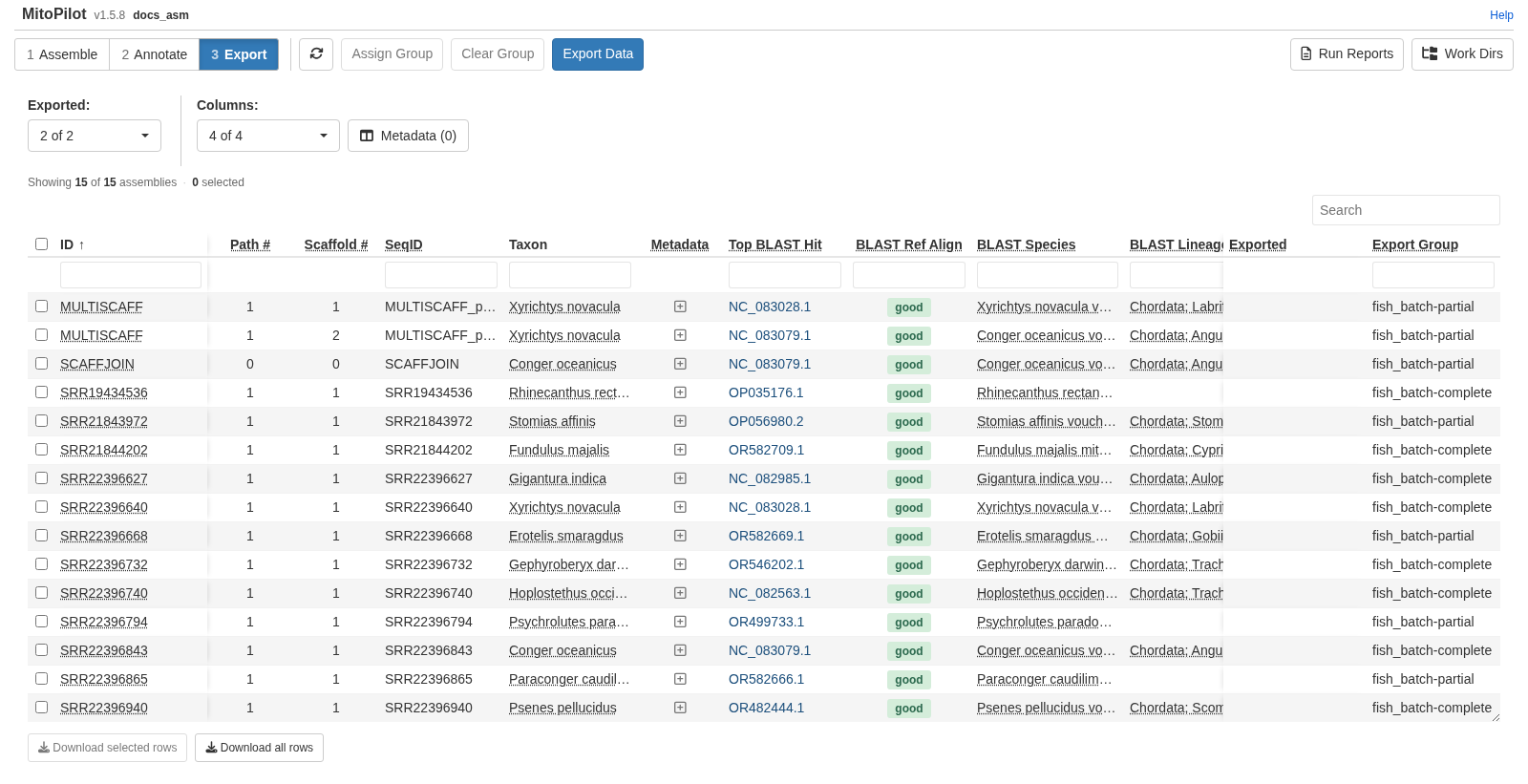Check the SRR22396940 row checkbox

click(41, 708)
